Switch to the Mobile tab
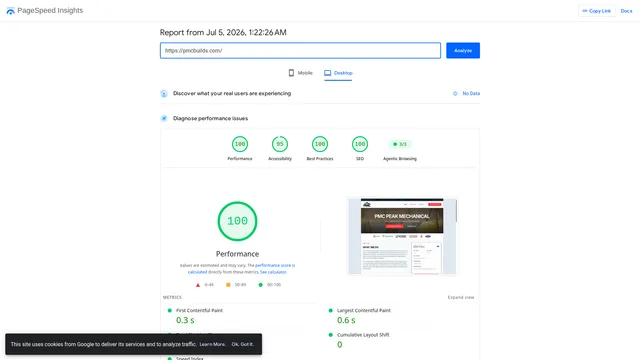This screenshot has width=640, height=360. click(x=300, y=73)
